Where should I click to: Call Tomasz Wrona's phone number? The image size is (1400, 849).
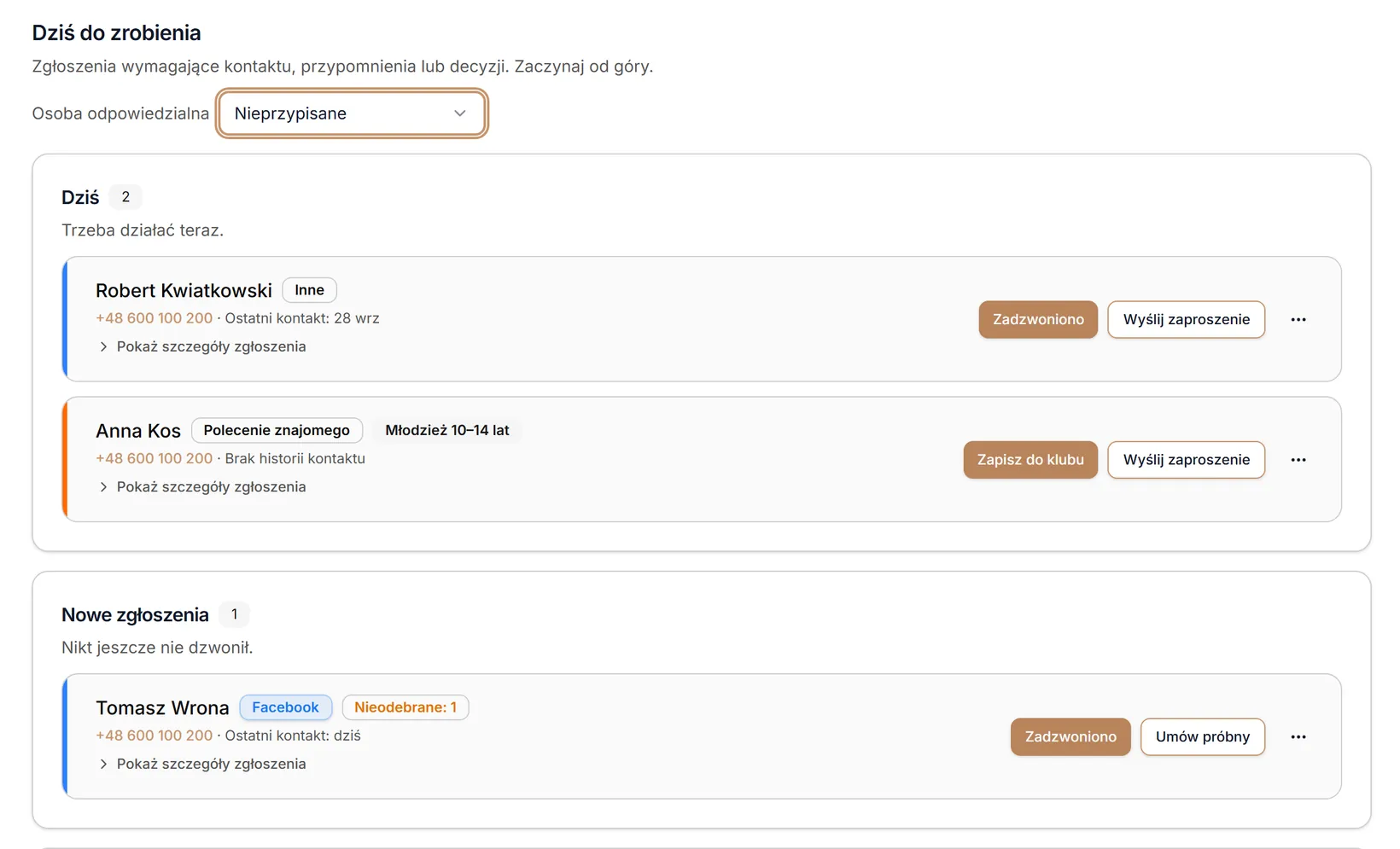point(155,736)
